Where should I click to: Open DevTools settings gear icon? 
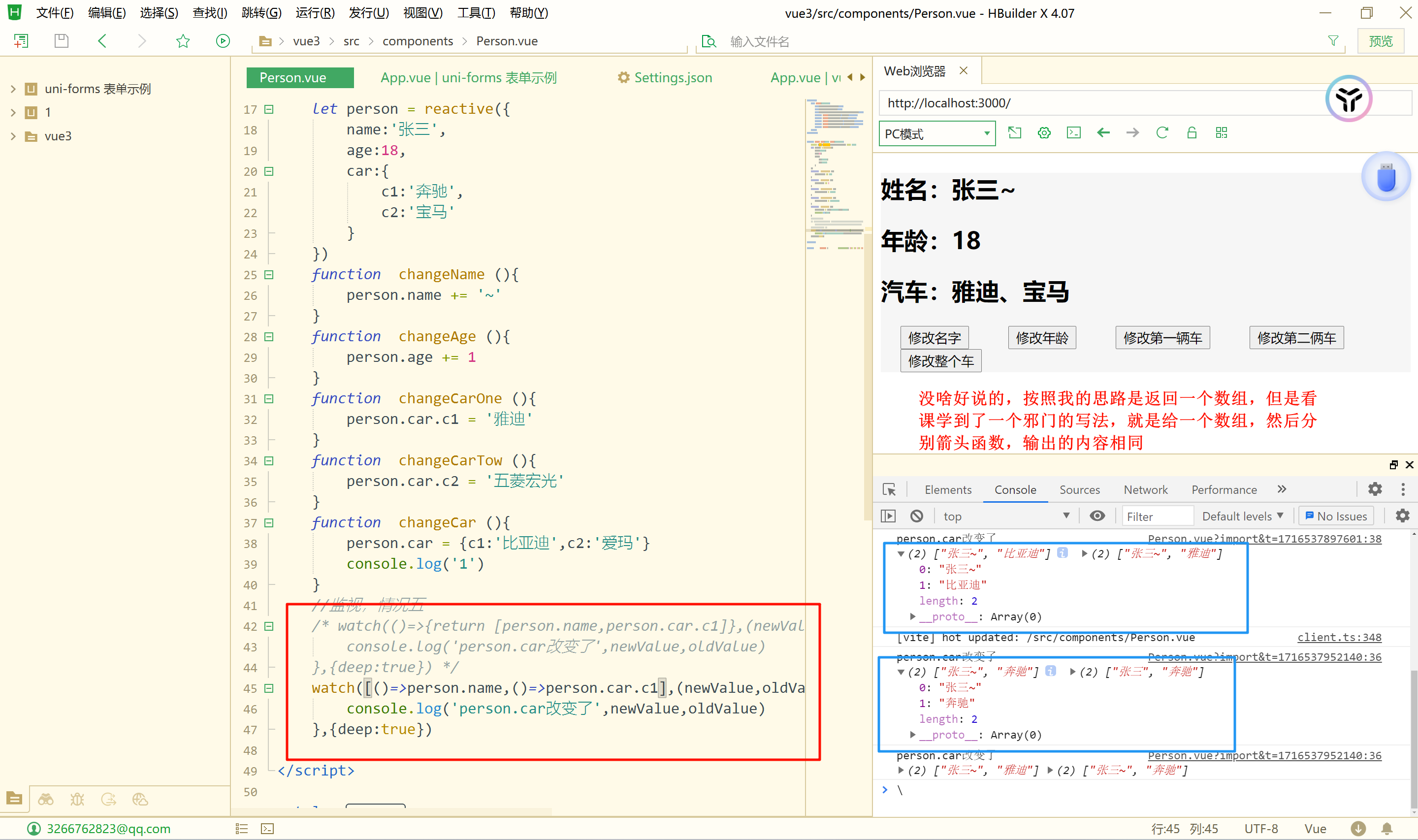tap(1375, 489)
